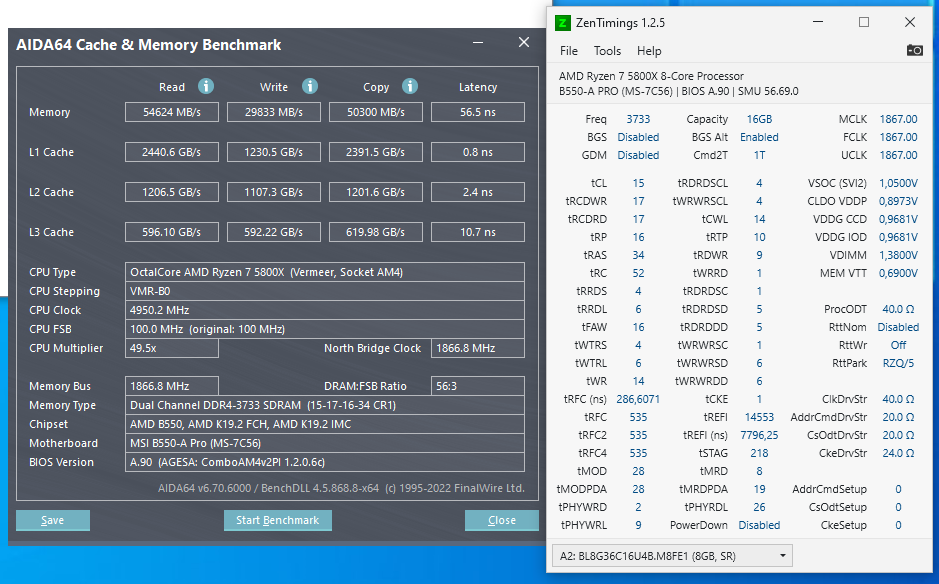This screenshot has width=939, height=584.
Task: Close AIDA64 window with the X icon
Action: [524, 42]
